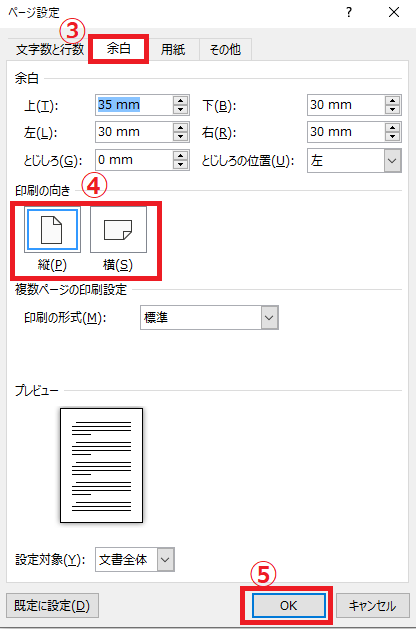The height and width of the screenshot is (629, 416).
Task: Click the 上(T) margin input field
Action: click(134, 105)
